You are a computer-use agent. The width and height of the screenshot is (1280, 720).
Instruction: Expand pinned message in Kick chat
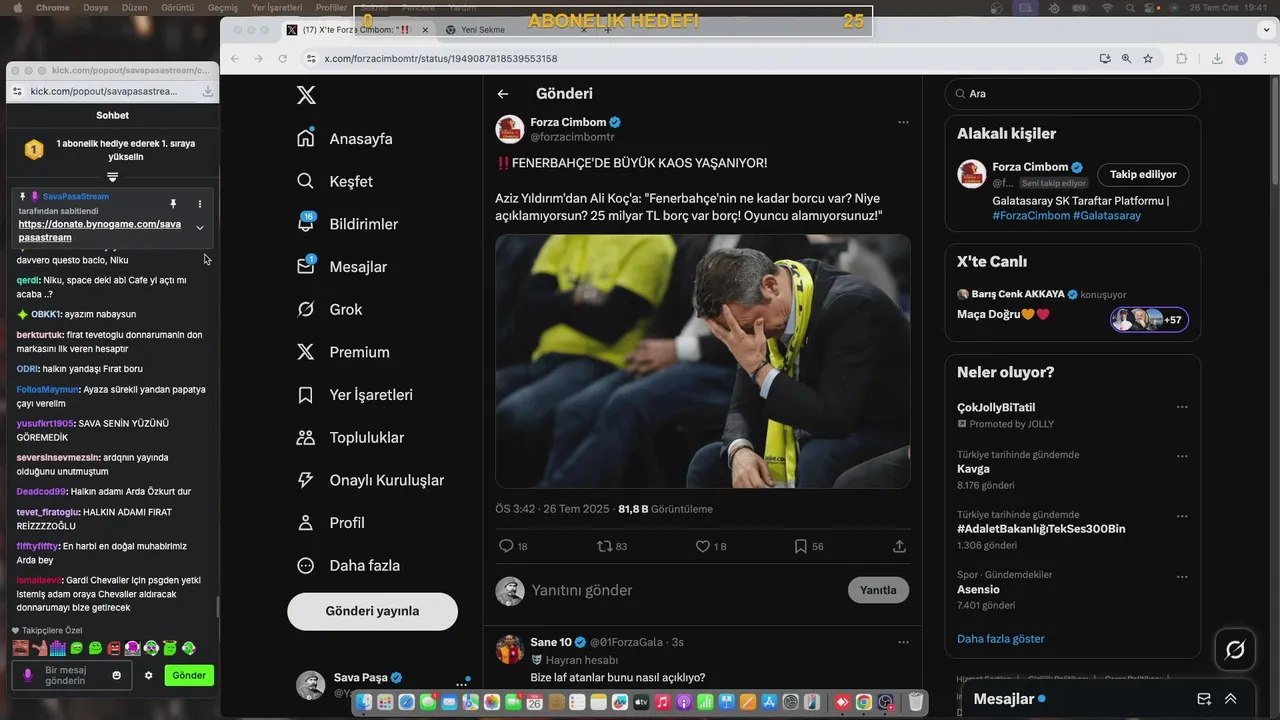pos(200,228)
